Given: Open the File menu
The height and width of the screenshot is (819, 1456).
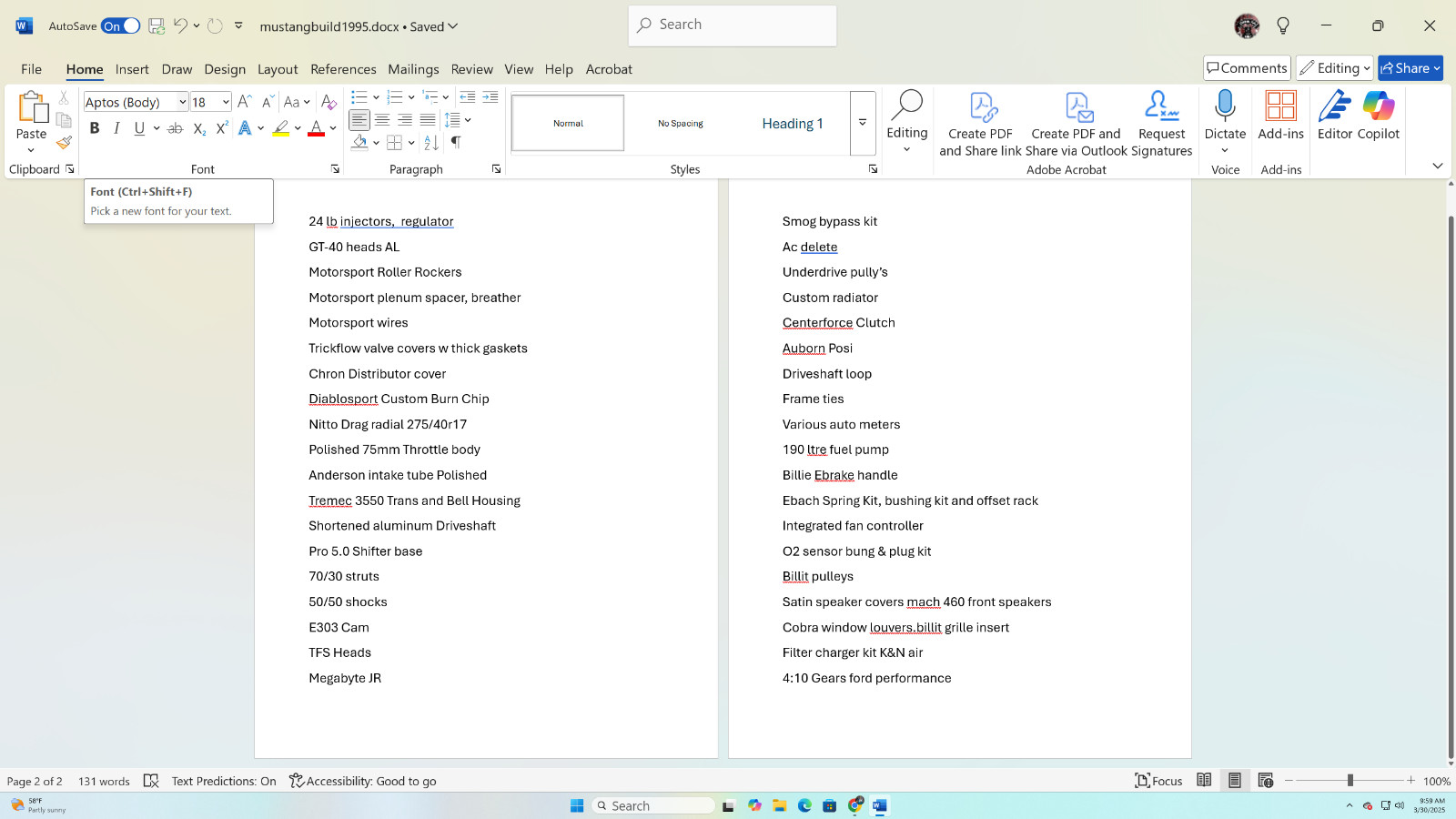Looking at the screenshot, I should [x=32, y=69].
